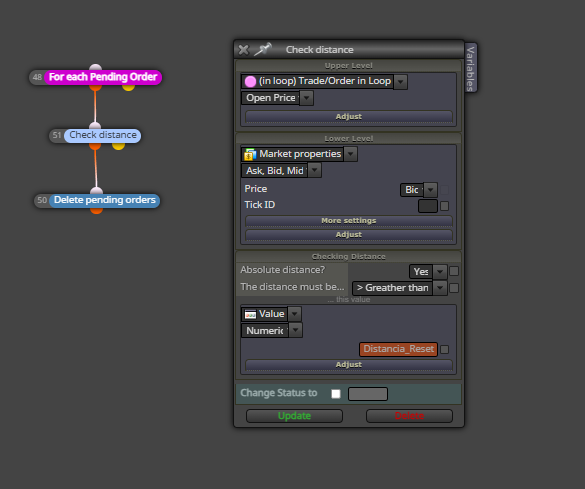This screenshot has width=585, height=489.
Task: Toggle the checkbox next to Tick ID
Action: 444,206
